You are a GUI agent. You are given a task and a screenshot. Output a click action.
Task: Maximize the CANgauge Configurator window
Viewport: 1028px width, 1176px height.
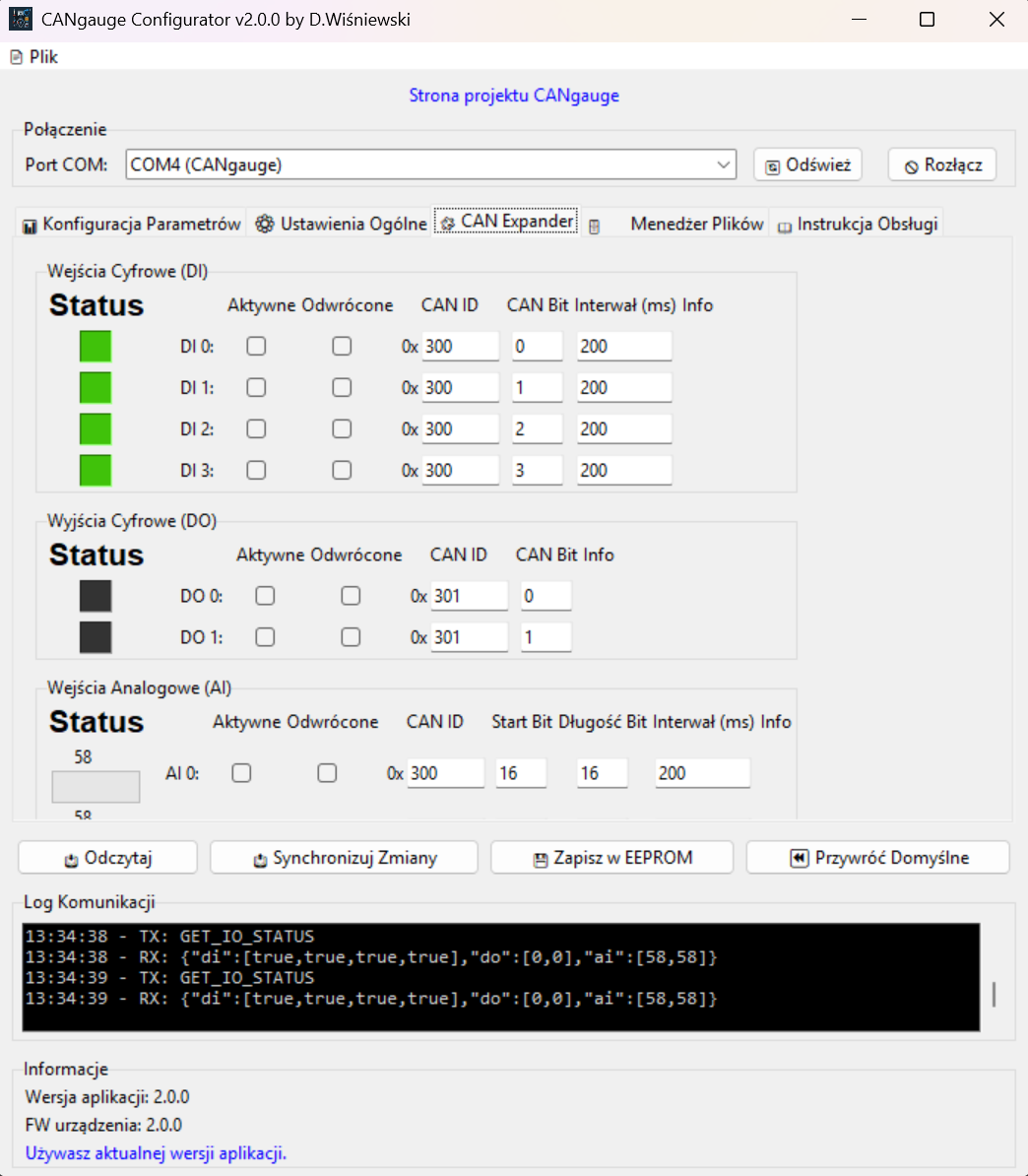click(928, 20)
